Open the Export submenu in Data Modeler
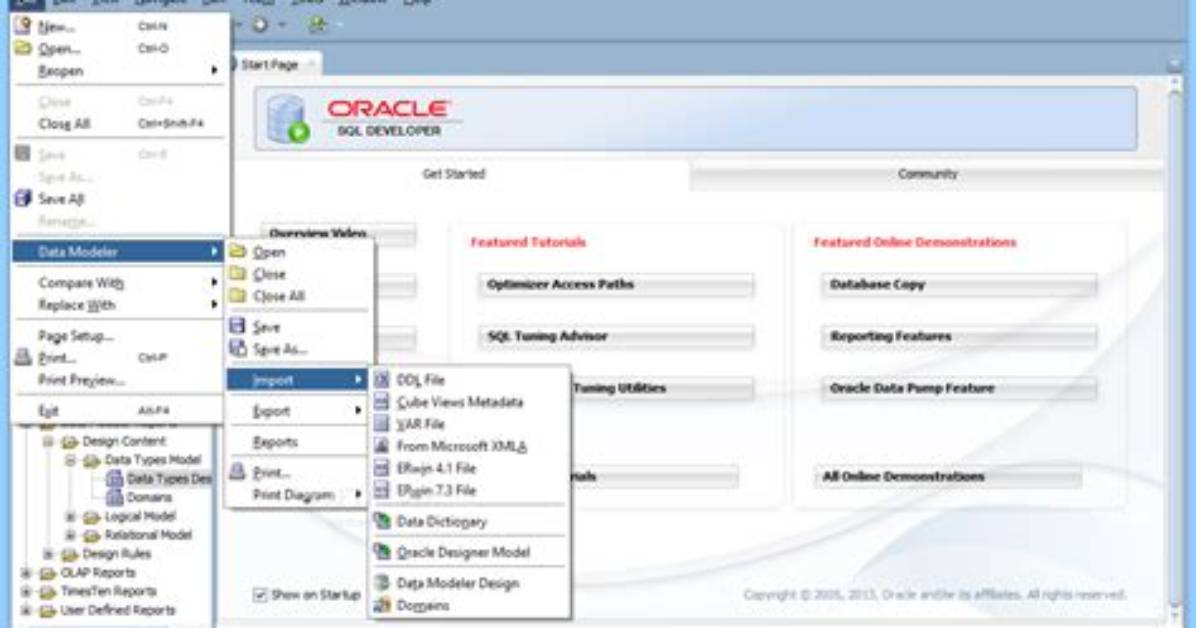The height and width of the screenshot is (628, 1196). pyautogui.click(x=297, y=411)
